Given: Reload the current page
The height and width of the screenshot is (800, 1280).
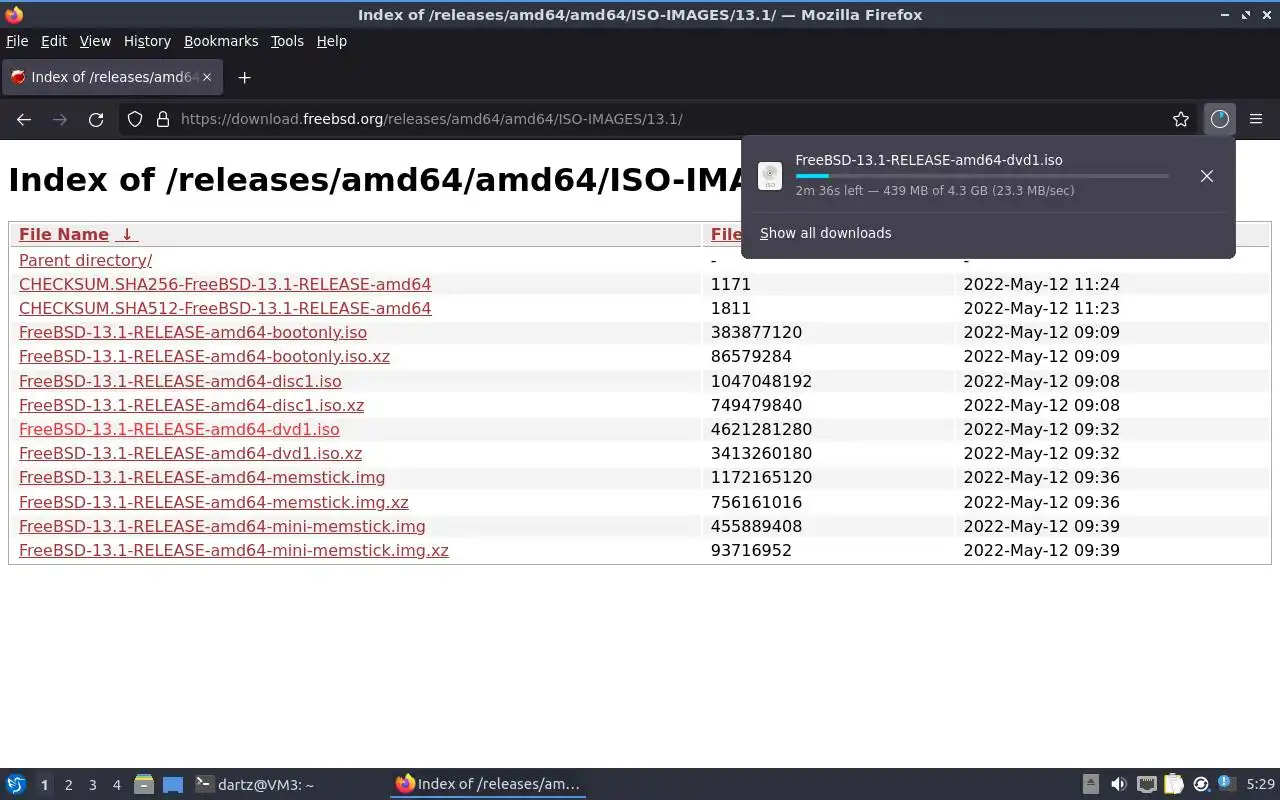Looking at the screenshot, I should (96, 119).
